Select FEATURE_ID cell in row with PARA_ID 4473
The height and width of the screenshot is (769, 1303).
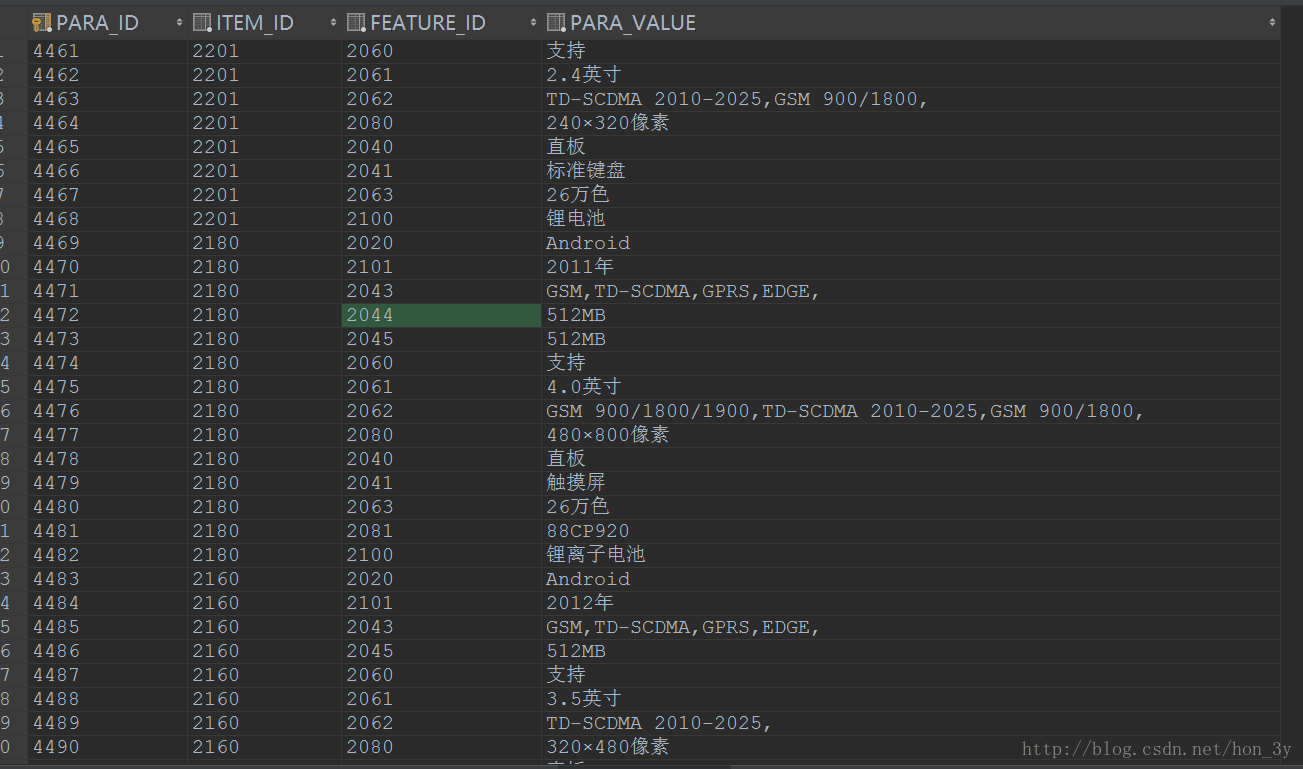pos(441,339)
